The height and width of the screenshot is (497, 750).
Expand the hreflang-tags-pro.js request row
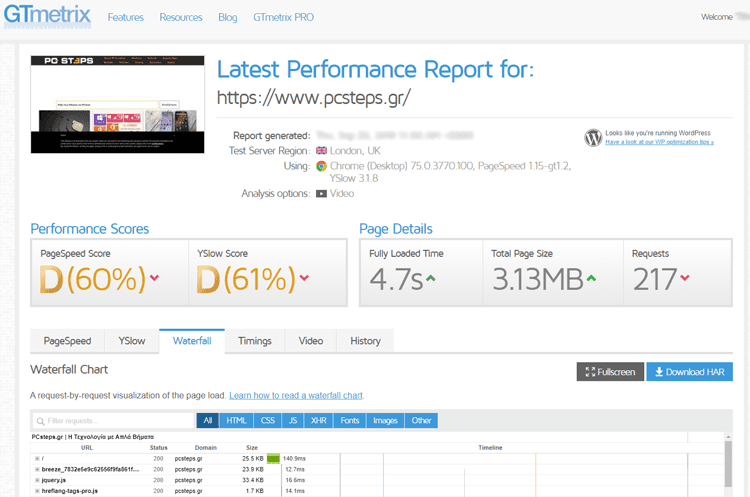point(37,491)
